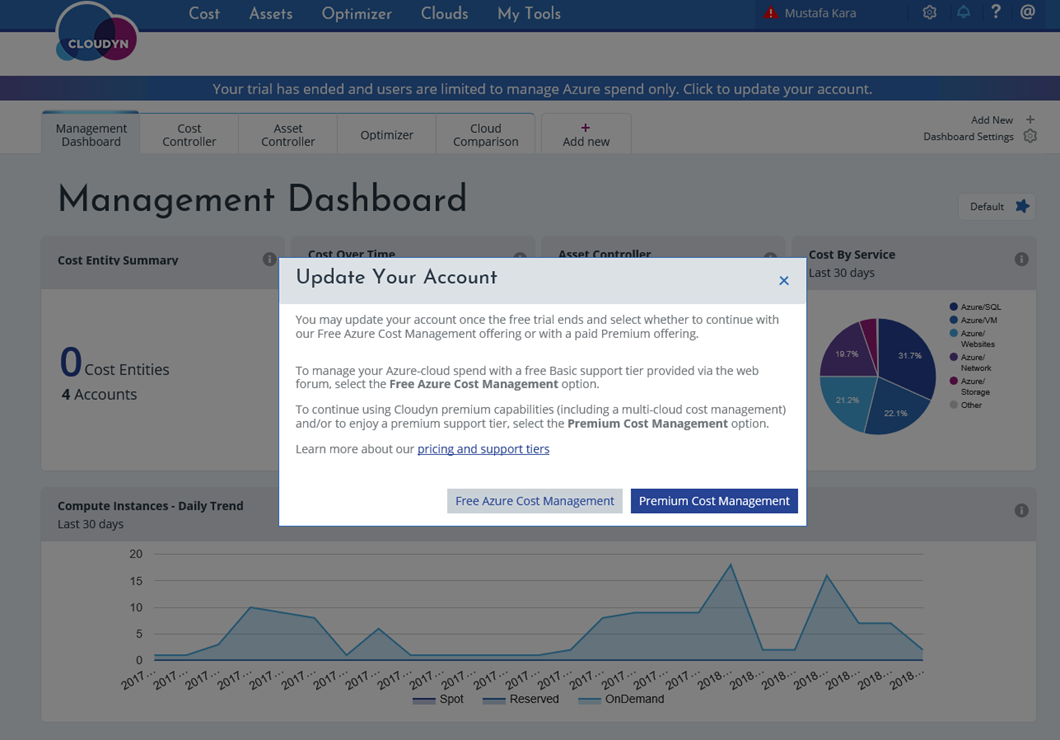Viewport: 1060px width, 740px height.
Task: Open pricing and support tiers link
Action: (x=483, y=449)
